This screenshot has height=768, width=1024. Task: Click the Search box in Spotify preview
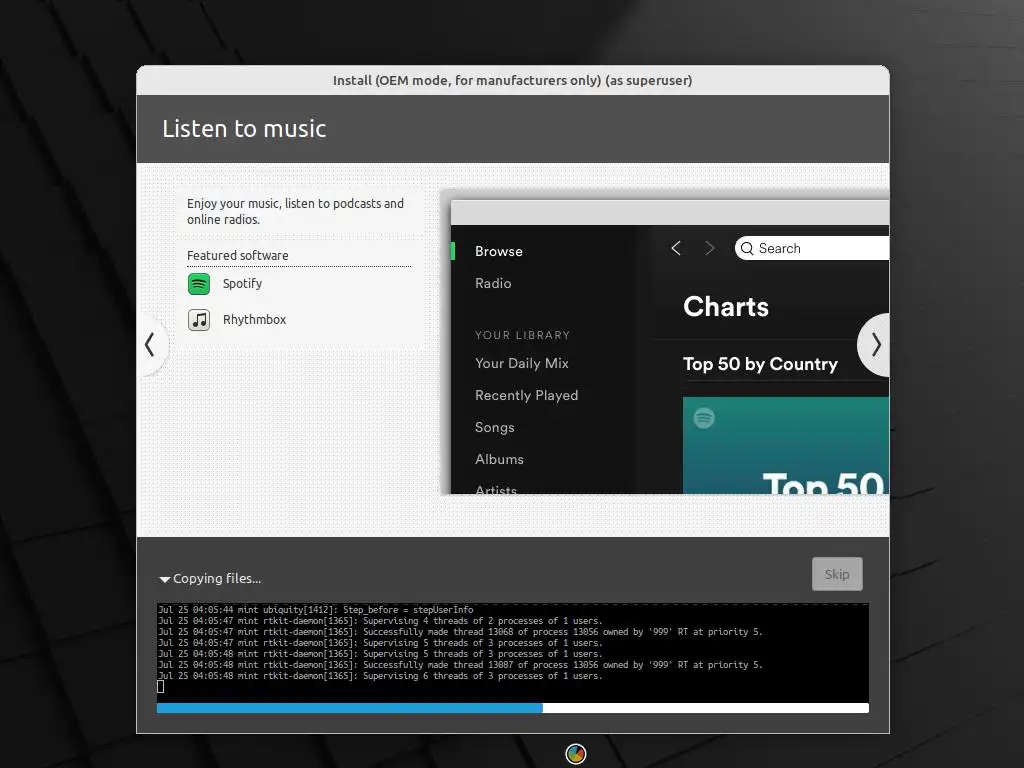[x=812, y=249]
